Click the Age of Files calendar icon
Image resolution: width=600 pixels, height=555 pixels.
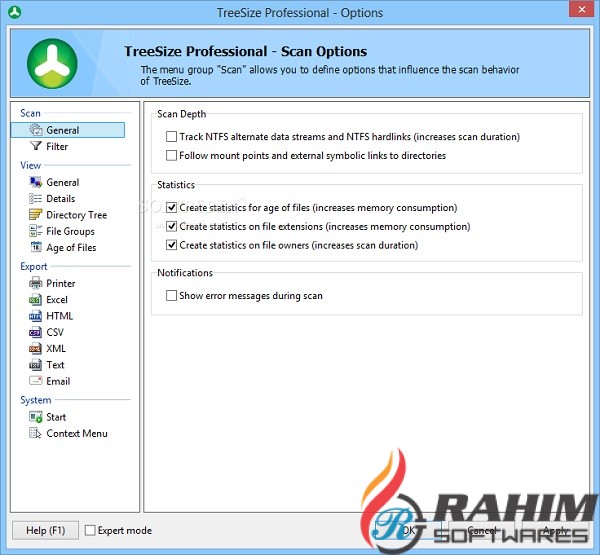(x=36, y=247)
